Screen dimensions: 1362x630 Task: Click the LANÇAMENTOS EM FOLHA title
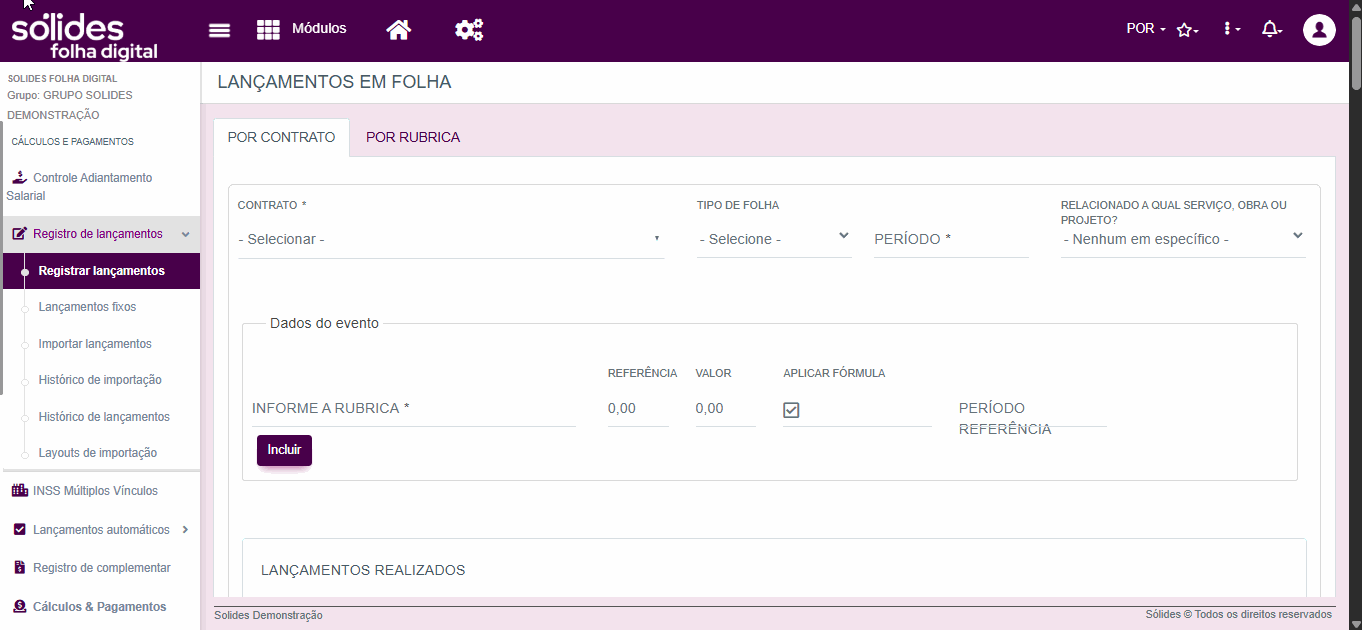coord(334,82)
